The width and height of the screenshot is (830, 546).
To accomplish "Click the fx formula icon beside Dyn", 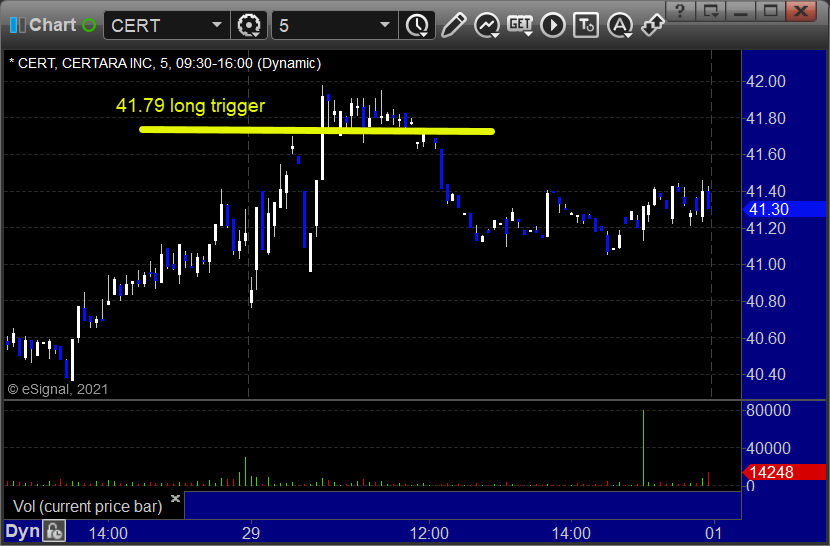I will (54, 531).
